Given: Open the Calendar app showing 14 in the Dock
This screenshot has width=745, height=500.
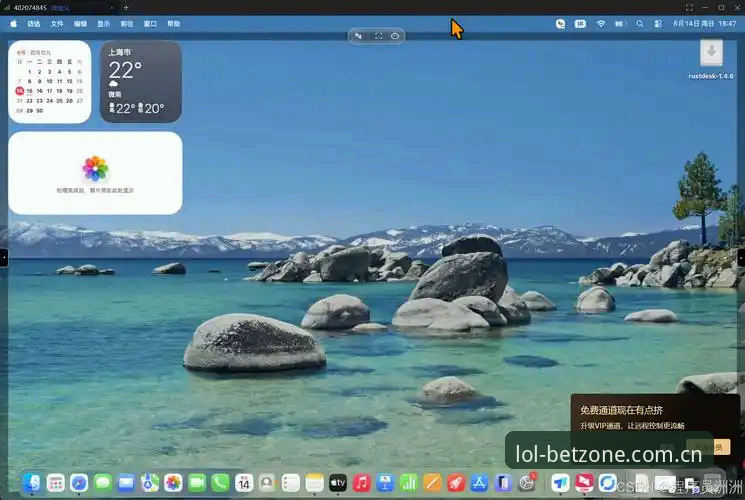Looking at the screenshot, I should click(244, 483).
